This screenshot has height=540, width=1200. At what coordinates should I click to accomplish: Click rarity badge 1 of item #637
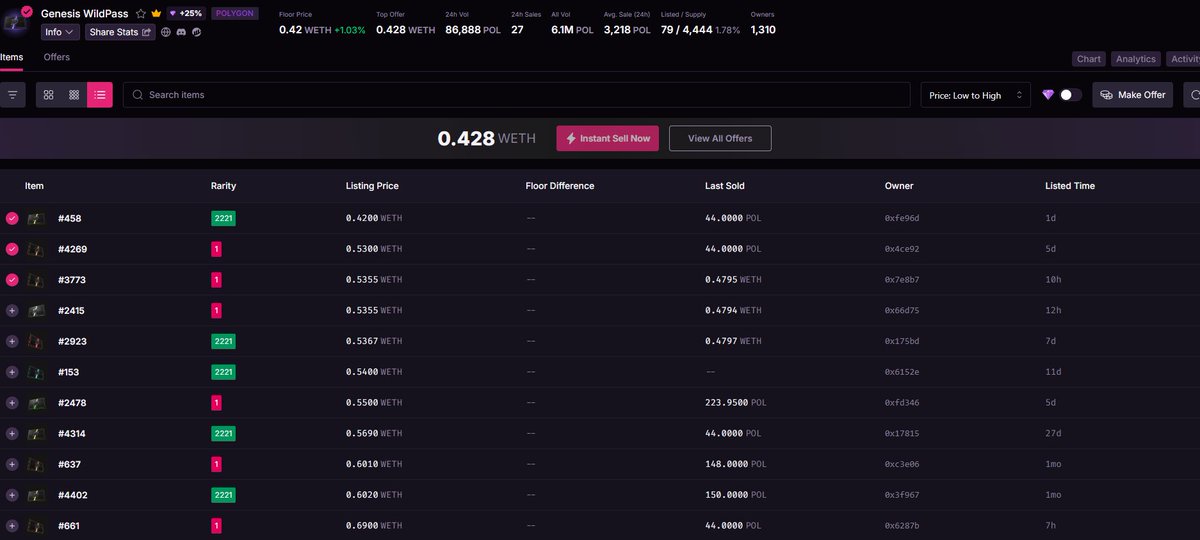coord(216,464)
